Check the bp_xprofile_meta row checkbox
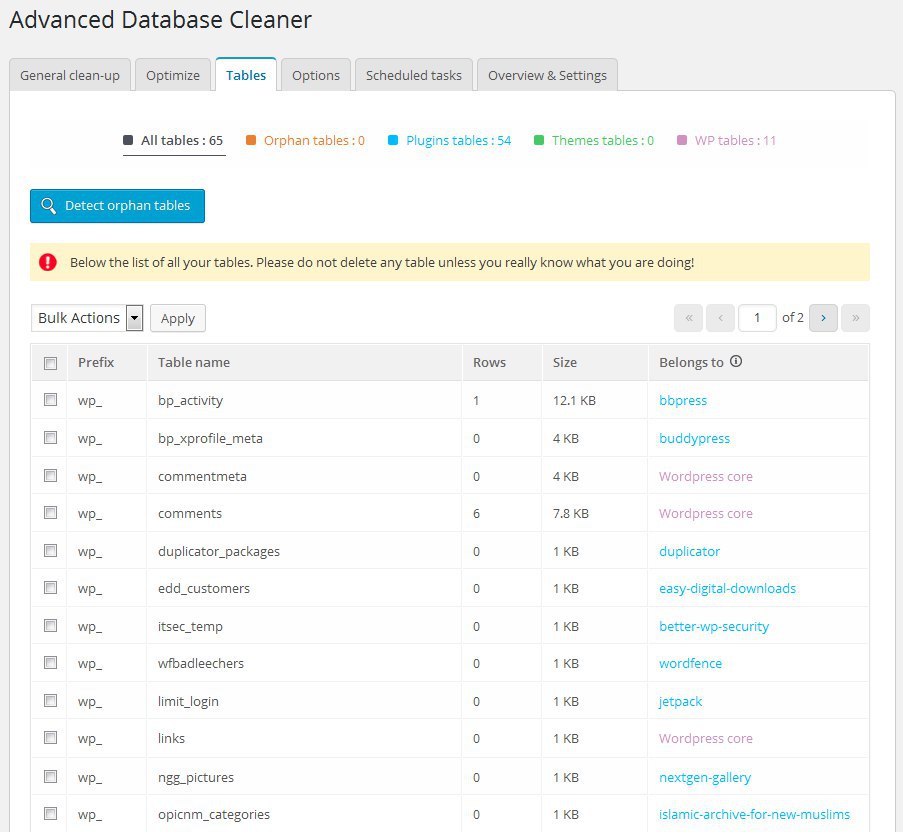 coord(51,438)
